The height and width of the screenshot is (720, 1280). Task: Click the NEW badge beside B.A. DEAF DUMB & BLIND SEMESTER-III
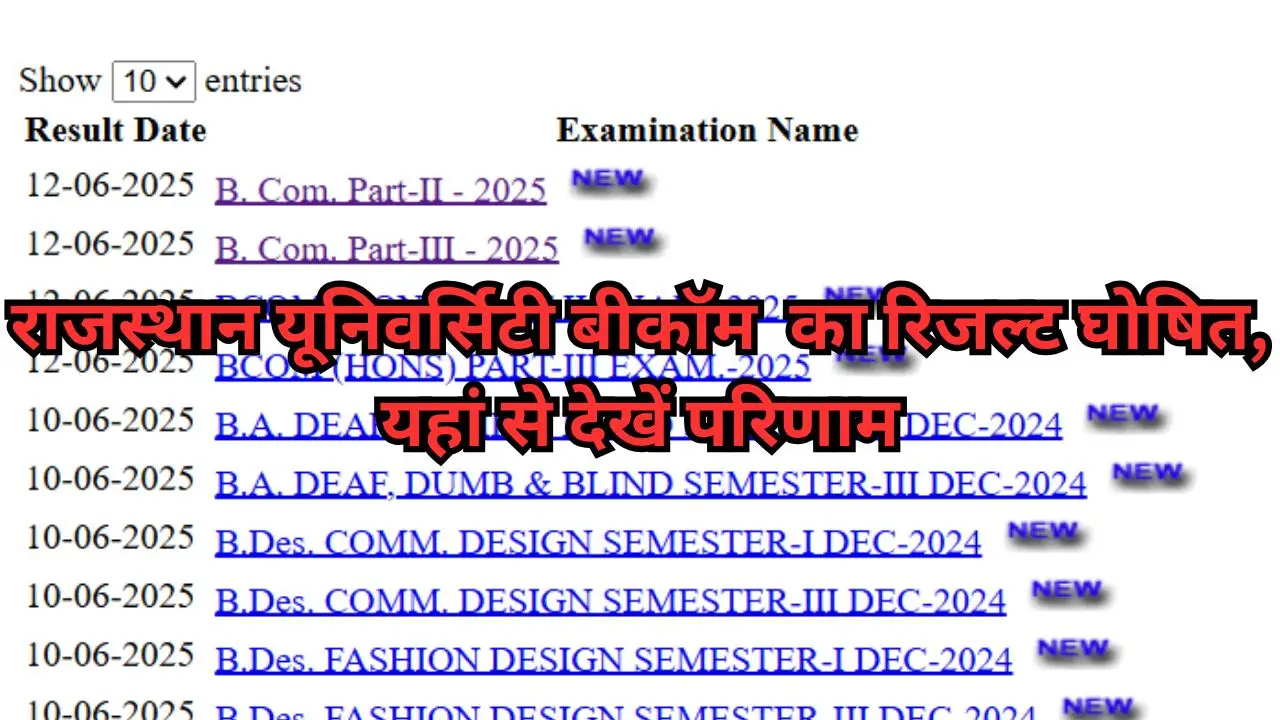(1148, 474)
